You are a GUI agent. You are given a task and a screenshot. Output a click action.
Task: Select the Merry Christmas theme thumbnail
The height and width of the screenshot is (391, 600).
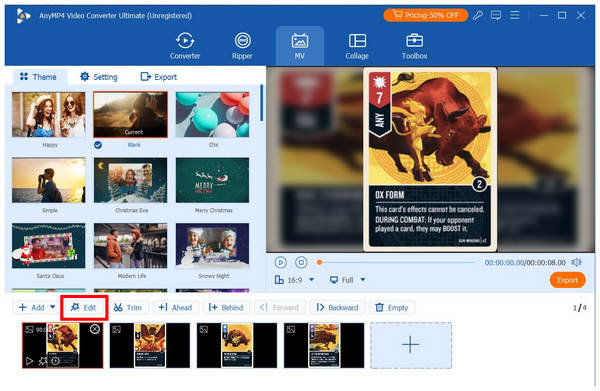pos(212,180)
